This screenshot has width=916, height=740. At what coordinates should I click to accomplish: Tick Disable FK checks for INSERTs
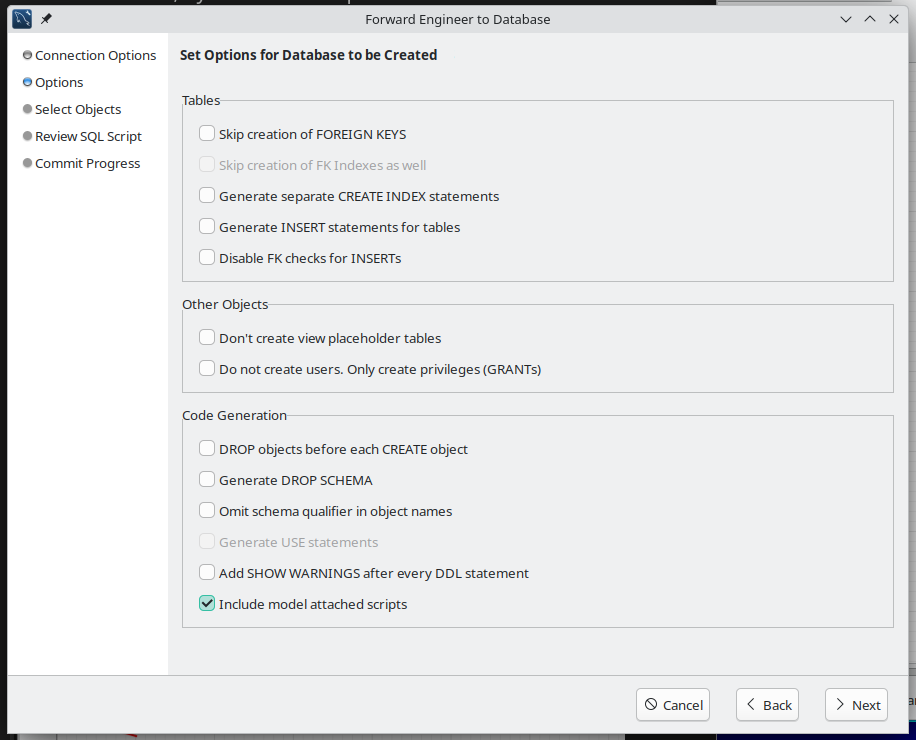[x=207, y=258]
